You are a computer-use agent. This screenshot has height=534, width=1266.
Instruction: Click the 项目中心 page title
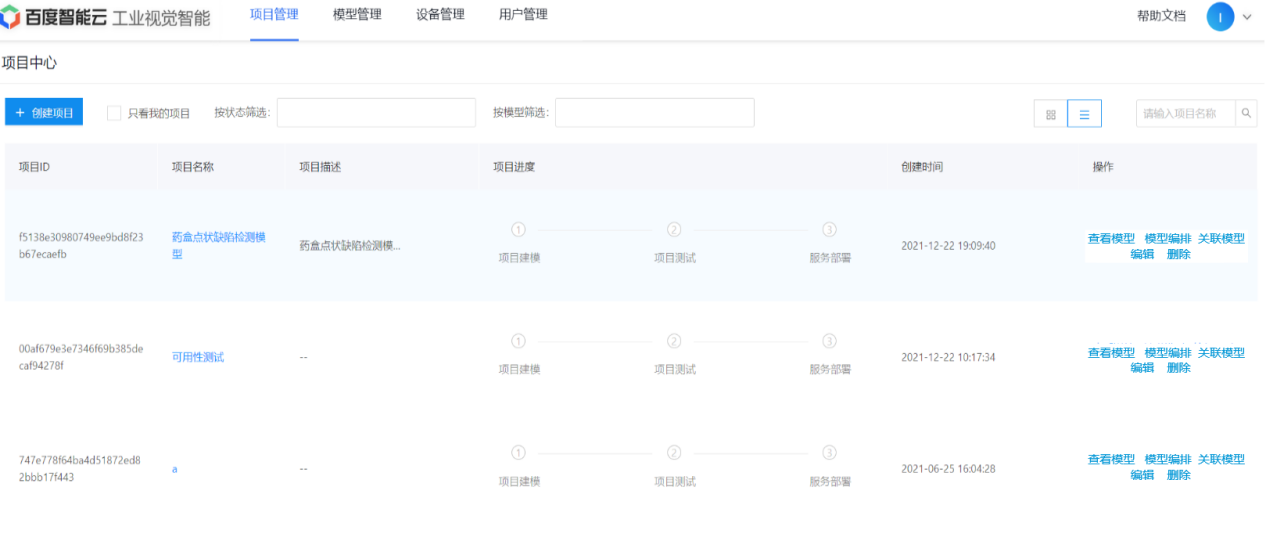click(x=30, y=62)
